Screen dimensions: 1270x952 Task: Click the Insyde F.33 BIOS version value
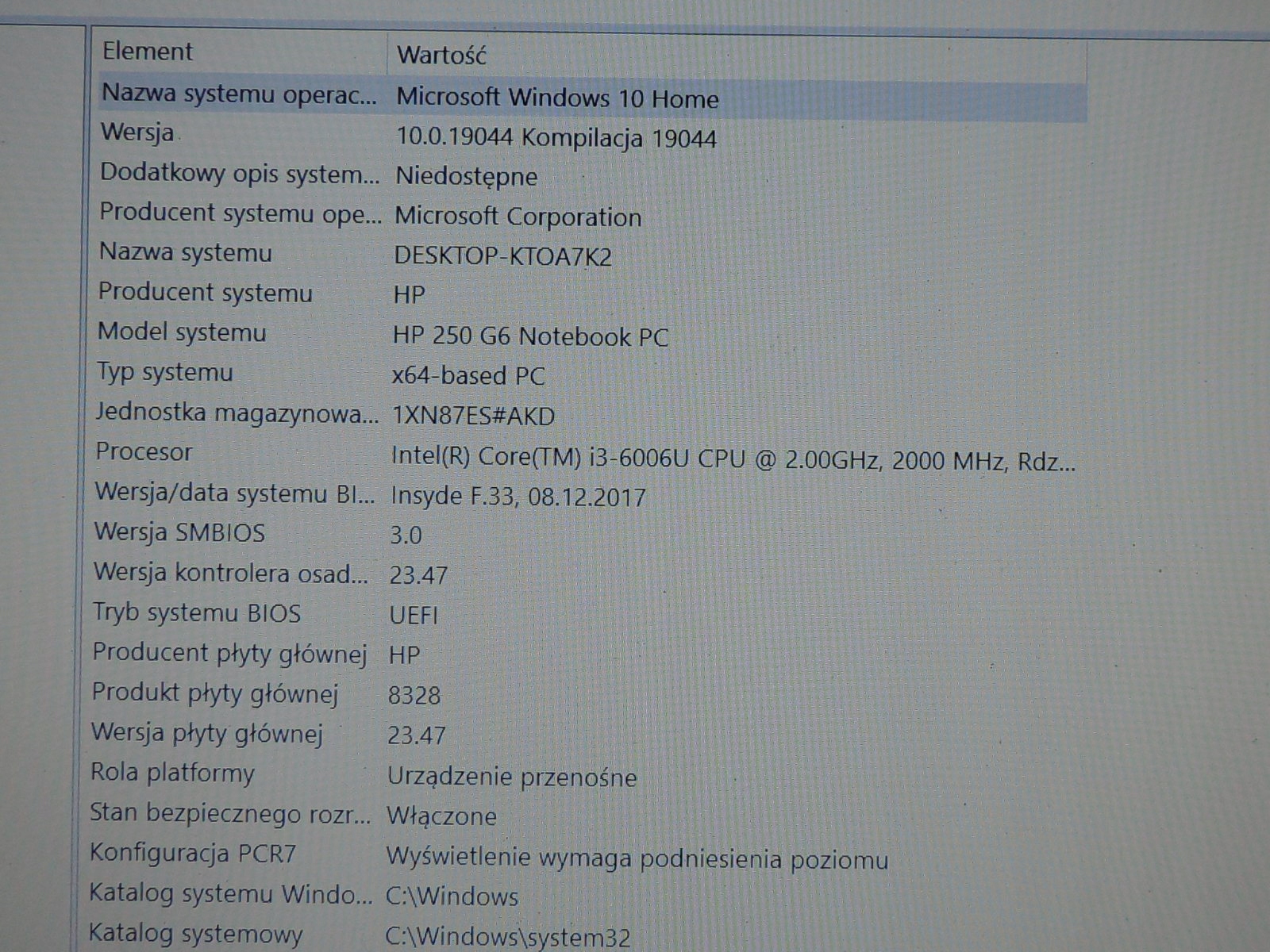point(518,497)
